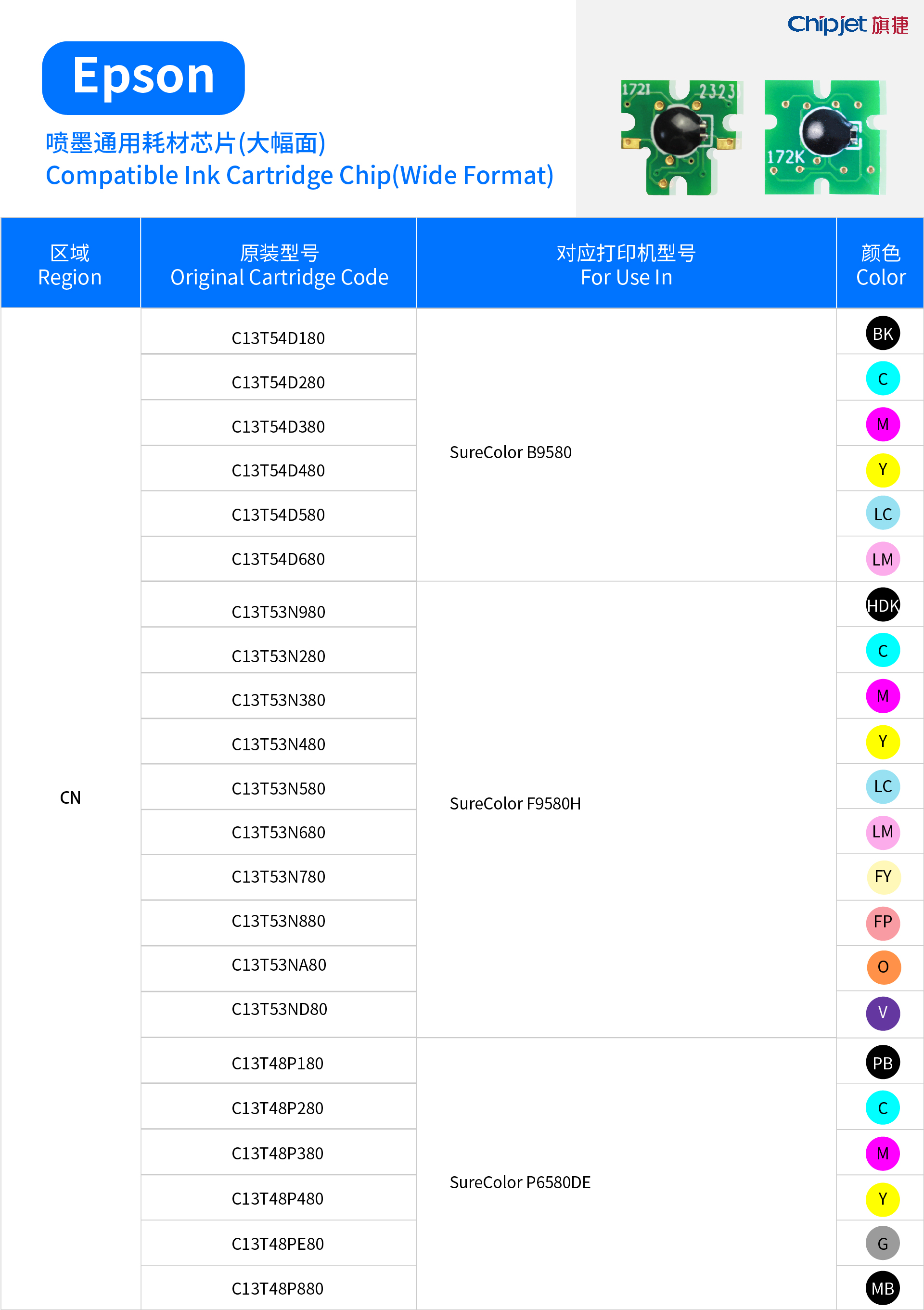The image size is (924, 1310).
Task: Click the yellow Y swatch beside C13T48P480
Action: point(883,1199)
